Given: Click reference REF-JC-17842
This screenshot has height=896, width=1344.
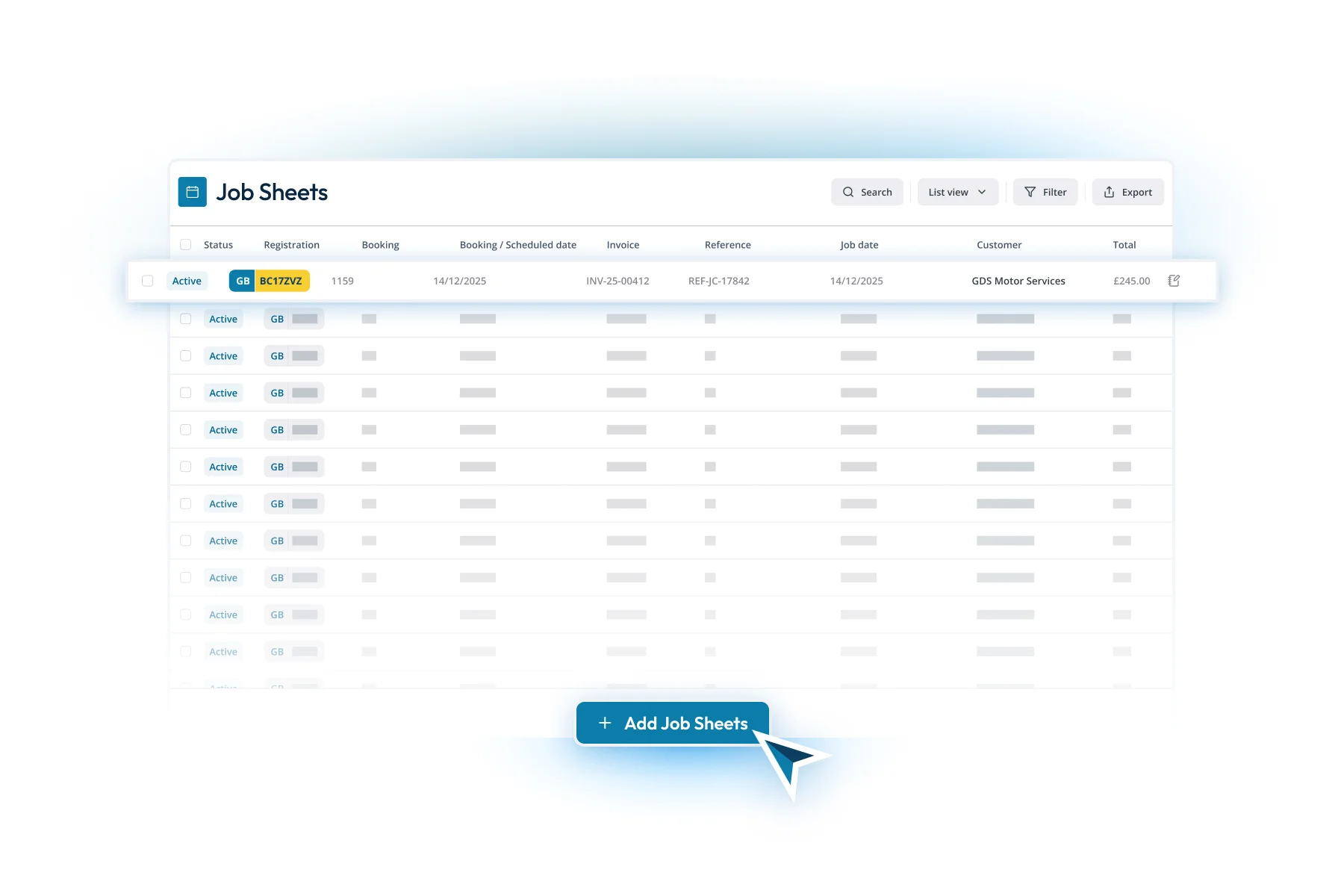Looking at the screenshot, I should point(719,281).
